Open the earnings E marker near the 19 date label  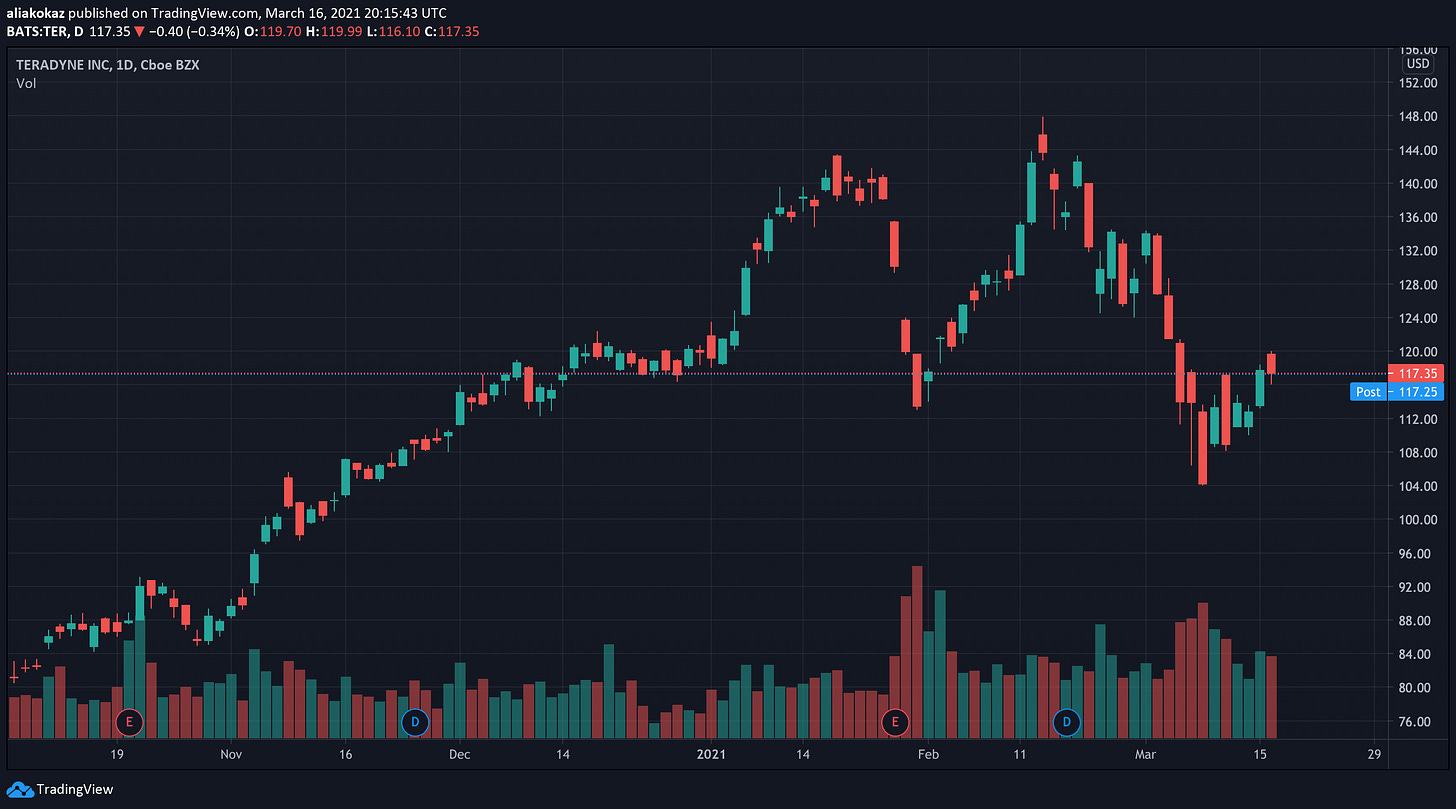tap(129, 721)
